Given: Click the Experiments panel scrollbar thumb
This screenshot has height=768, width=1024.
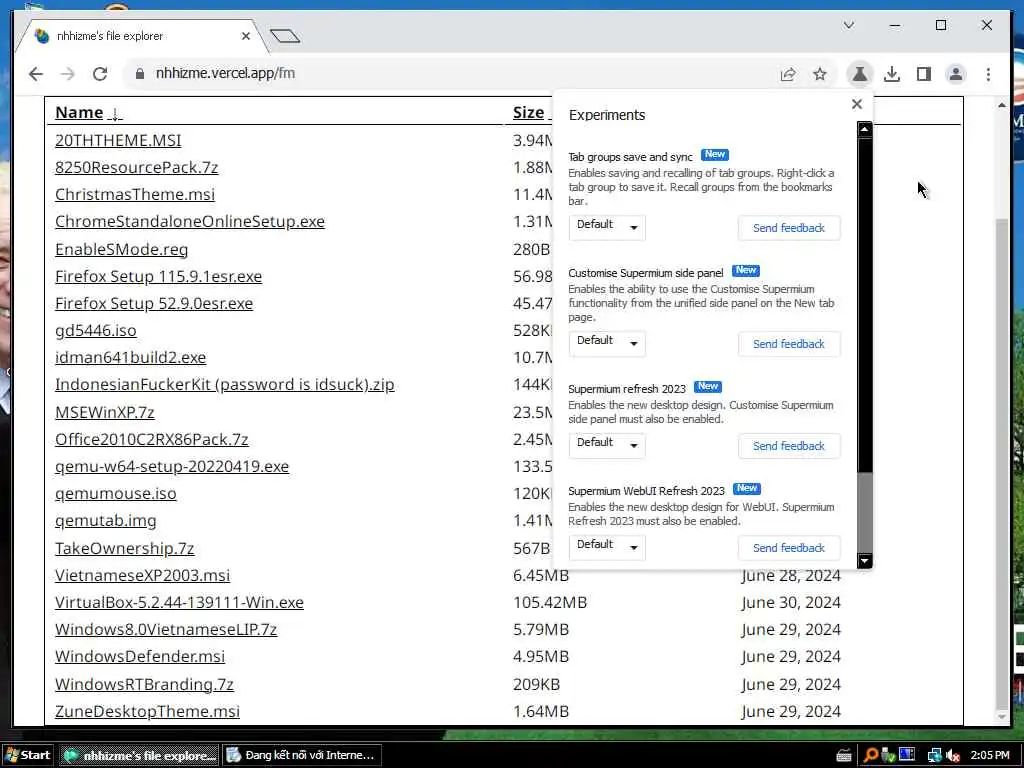Looking at the screenshot, I should coord(865,512).
